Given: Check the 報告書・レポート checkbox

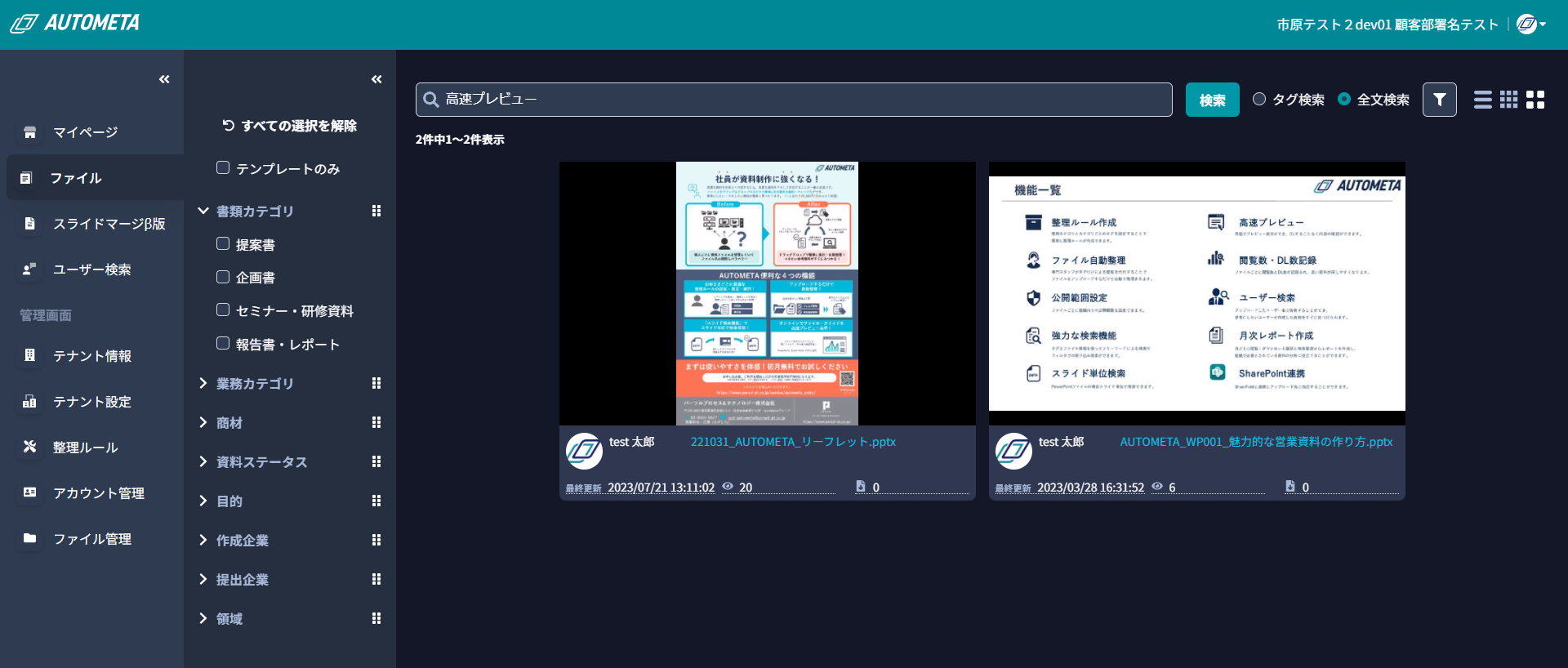Looking at the screenshot, I should [223, 343].
